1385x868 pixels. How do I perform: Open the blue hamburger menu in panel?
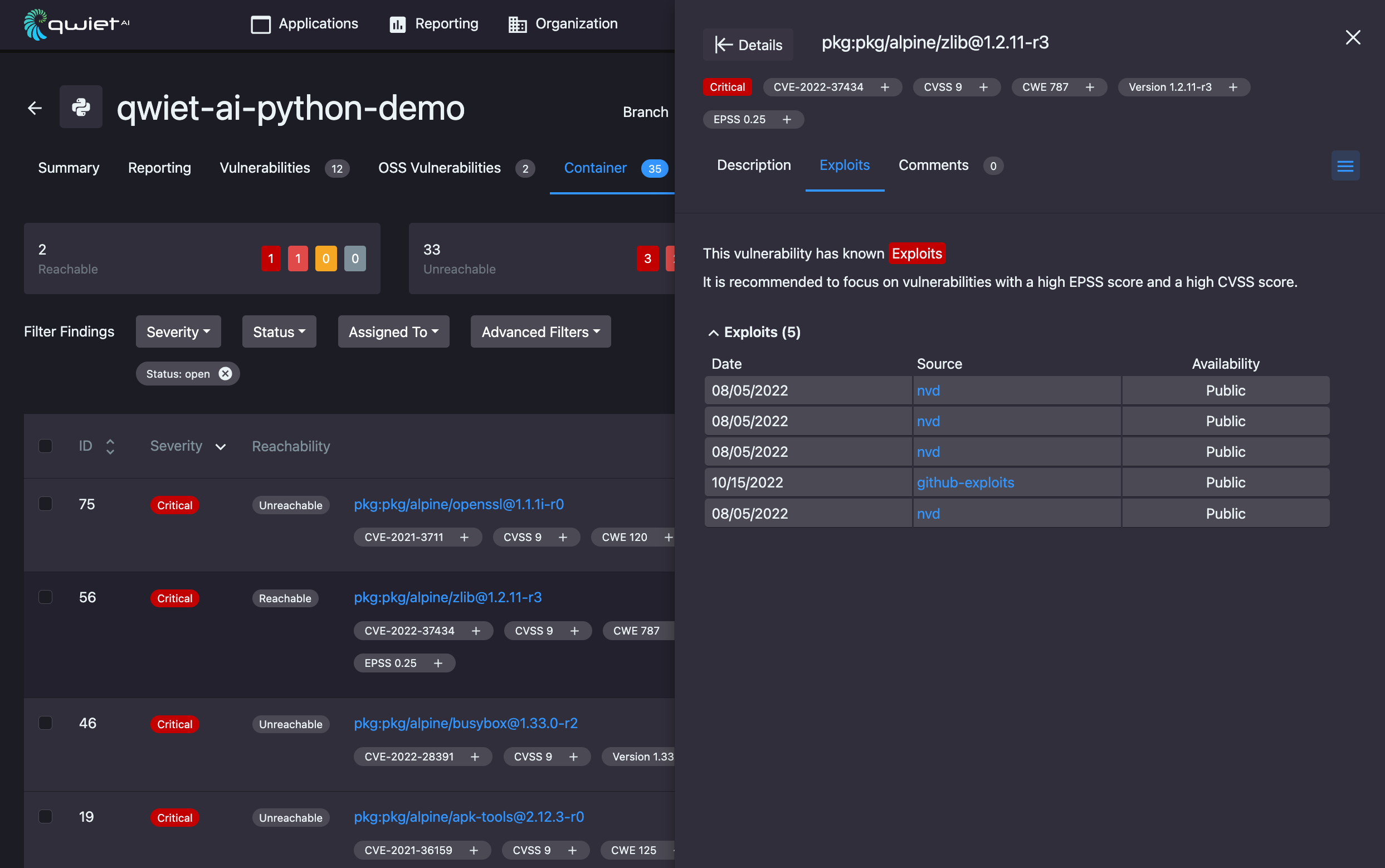(x=1345, y=166)
